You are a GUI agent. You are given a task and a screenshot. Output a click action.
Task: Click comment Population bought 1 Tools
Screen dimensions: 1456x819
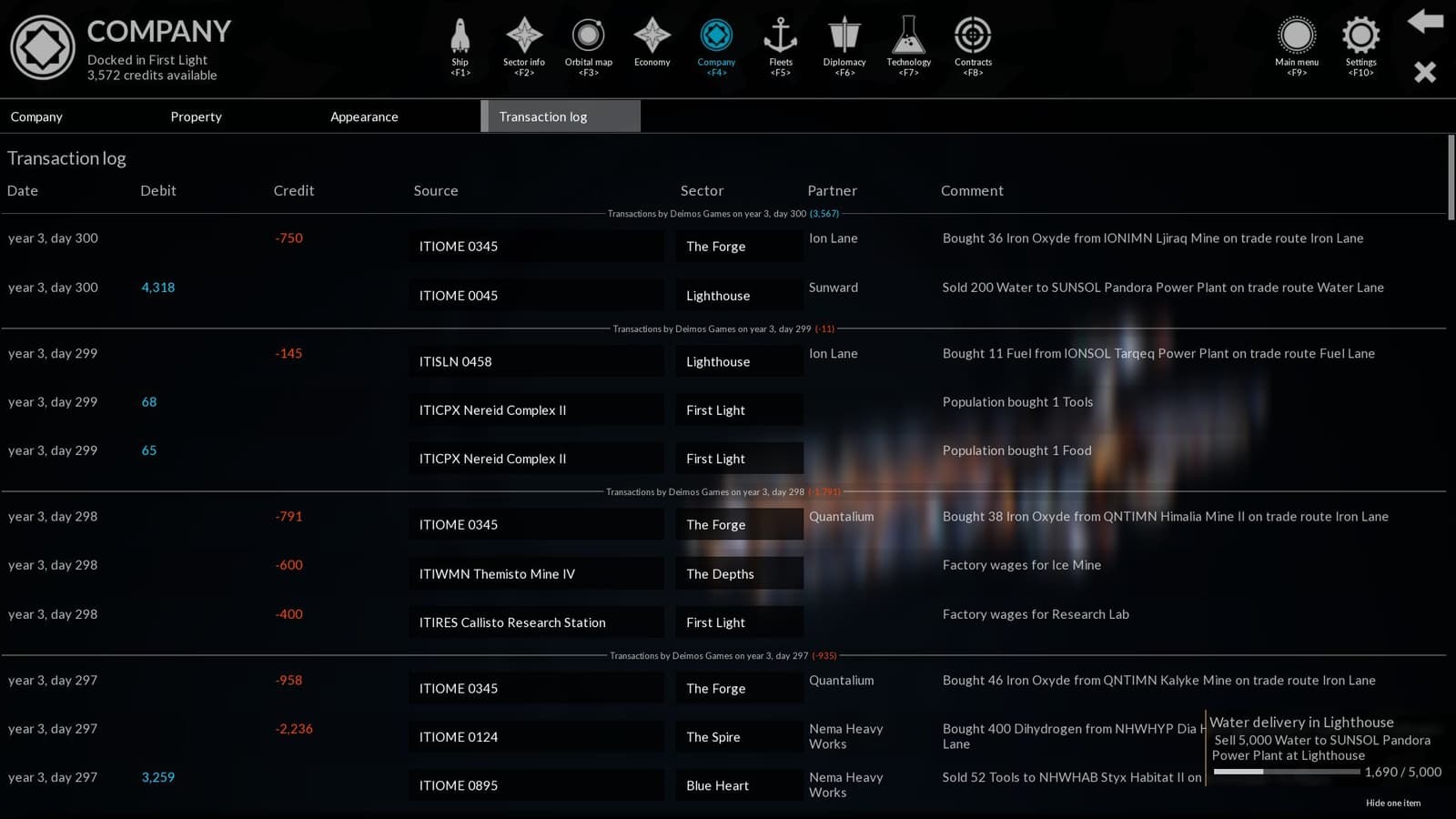click(1017, 401)
